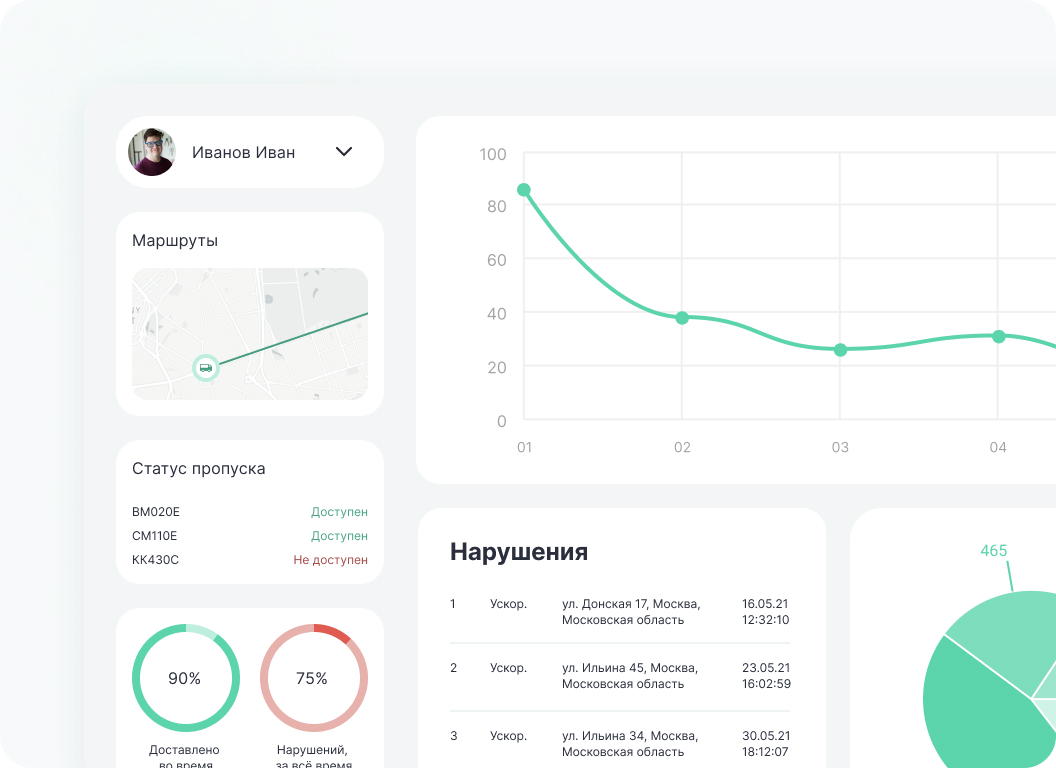
Task: Click the Не доступен status
Action: [x=331, y=560]
